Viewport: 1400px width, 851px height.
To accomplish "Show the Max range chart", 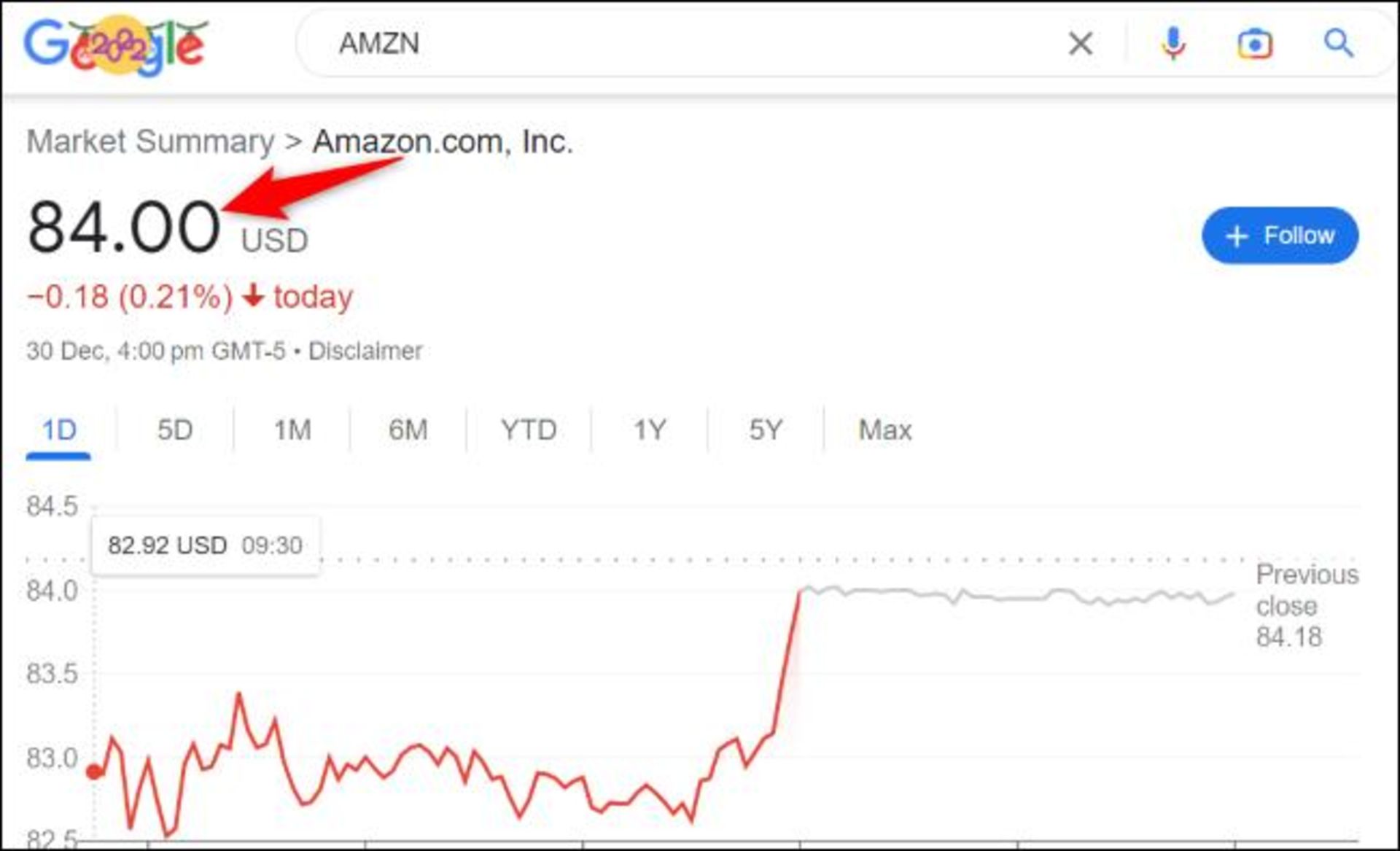I will tap(885, 430).
